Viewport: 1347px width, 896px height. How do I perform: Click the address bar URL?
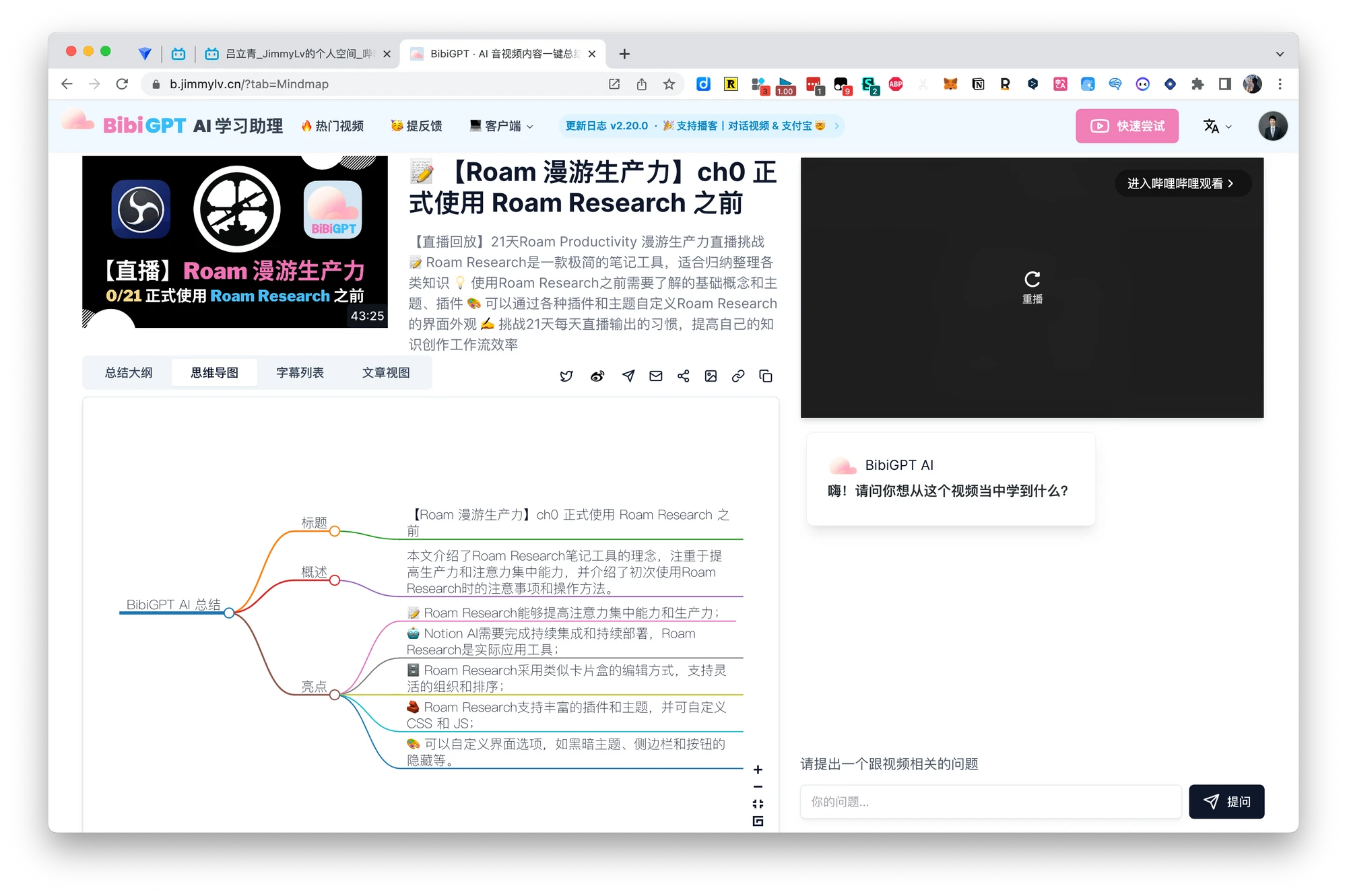coord(249,84)
